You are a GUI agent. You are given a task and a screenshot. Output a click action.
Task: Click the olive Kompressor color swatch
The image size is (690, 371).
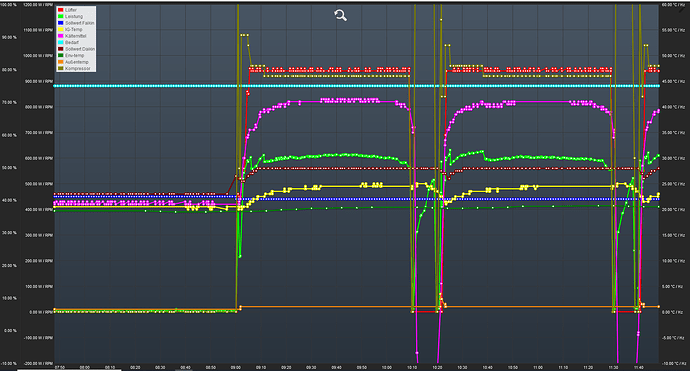[x=61, y=69]
